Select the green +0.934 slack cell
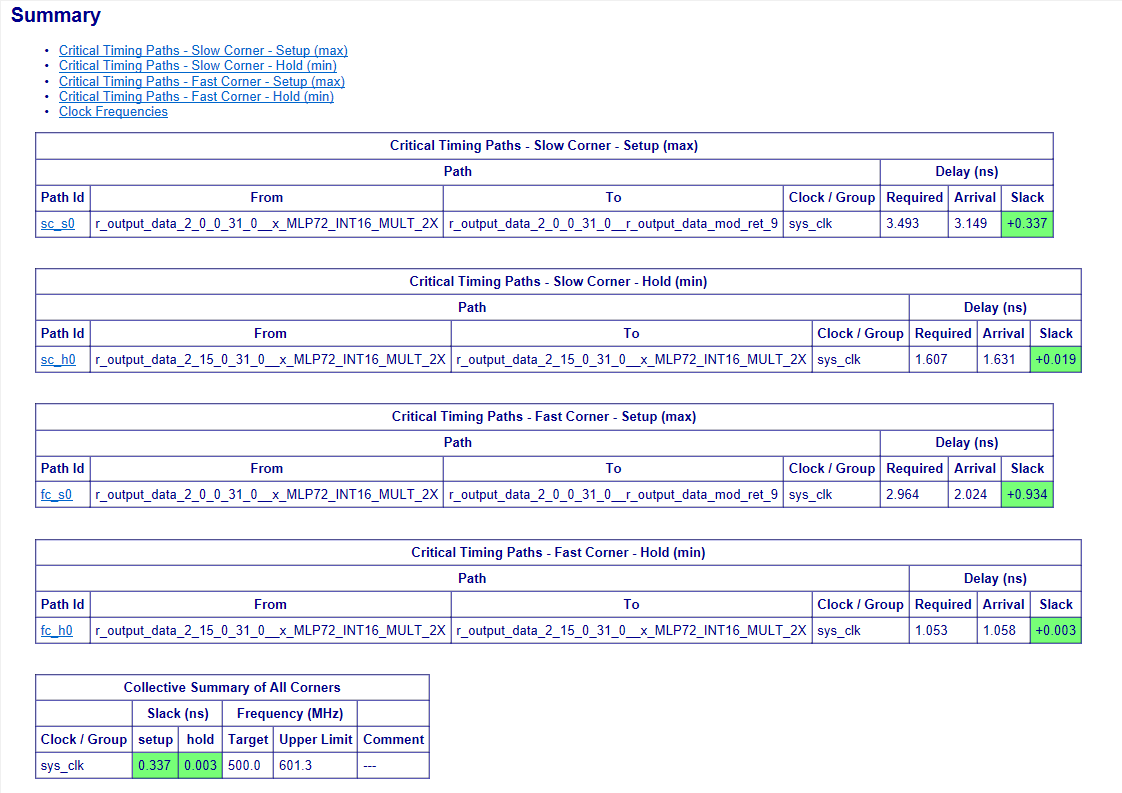The height and width of the screenshot is (793, 1122). tap(1026, 495)
